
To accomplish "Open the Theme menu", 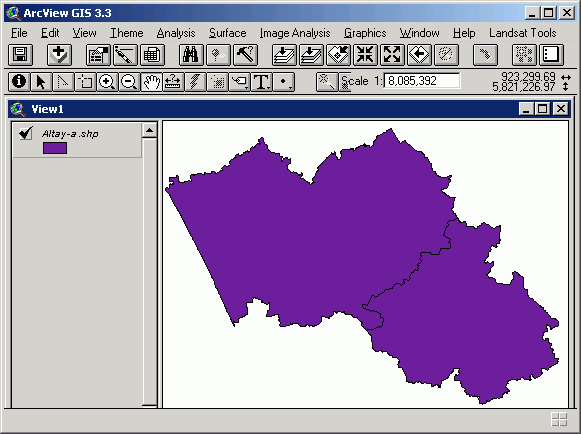I will [x=126, y=33].
